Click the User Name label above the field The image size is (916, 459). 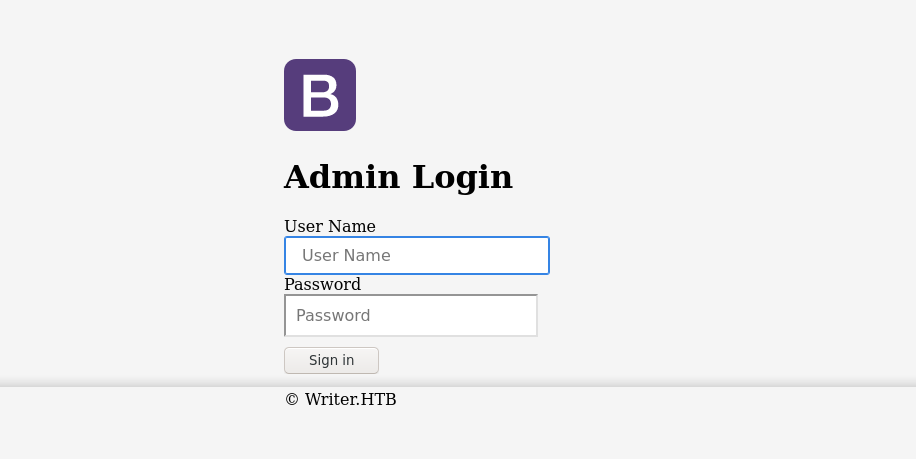click(x=330, y=226)
